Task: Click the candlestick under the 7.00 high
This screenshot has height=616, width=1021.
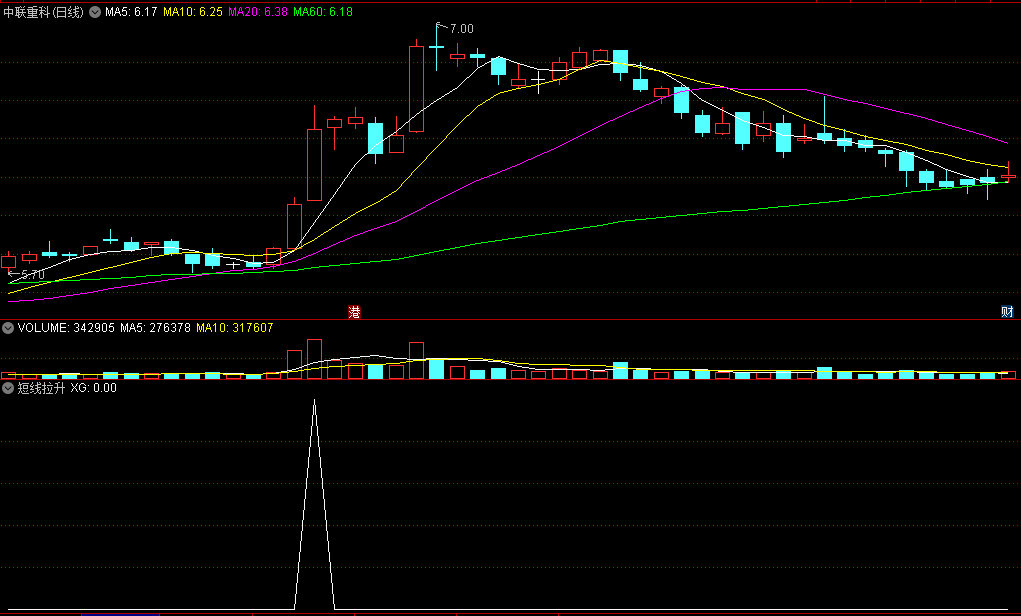Action: (436, 47)
